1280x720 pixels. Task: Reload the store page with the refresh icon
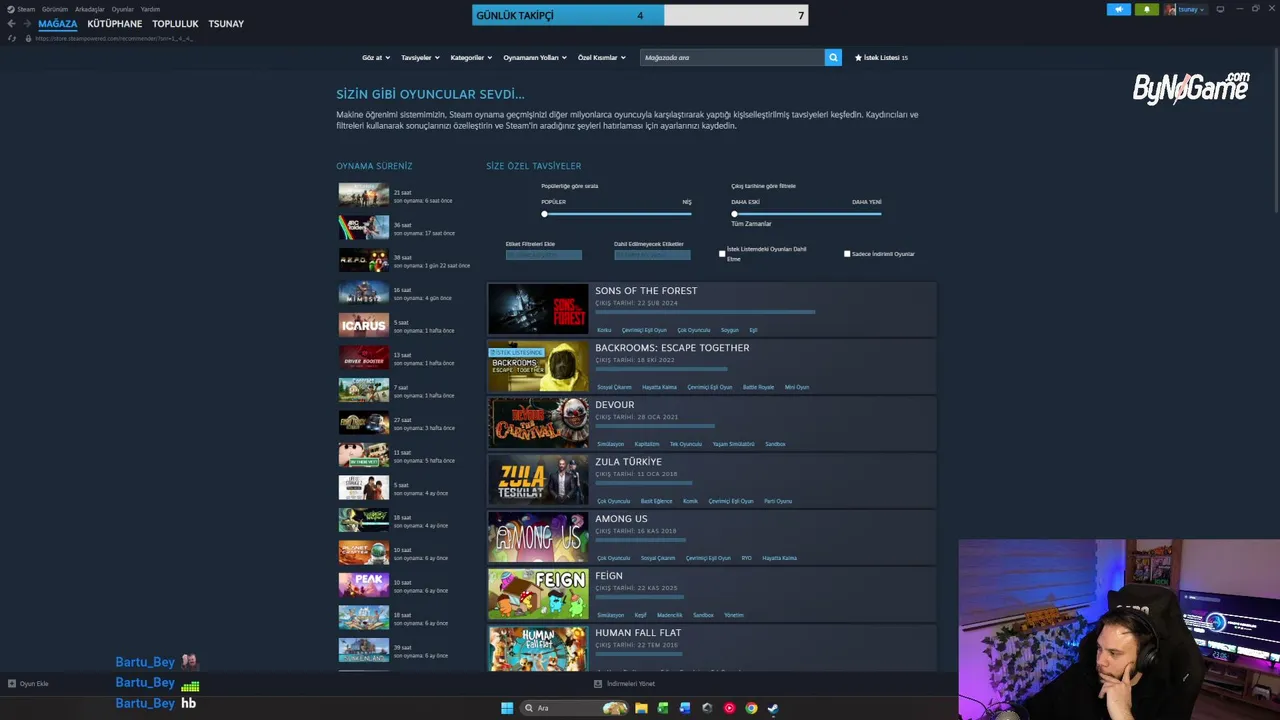12,38
